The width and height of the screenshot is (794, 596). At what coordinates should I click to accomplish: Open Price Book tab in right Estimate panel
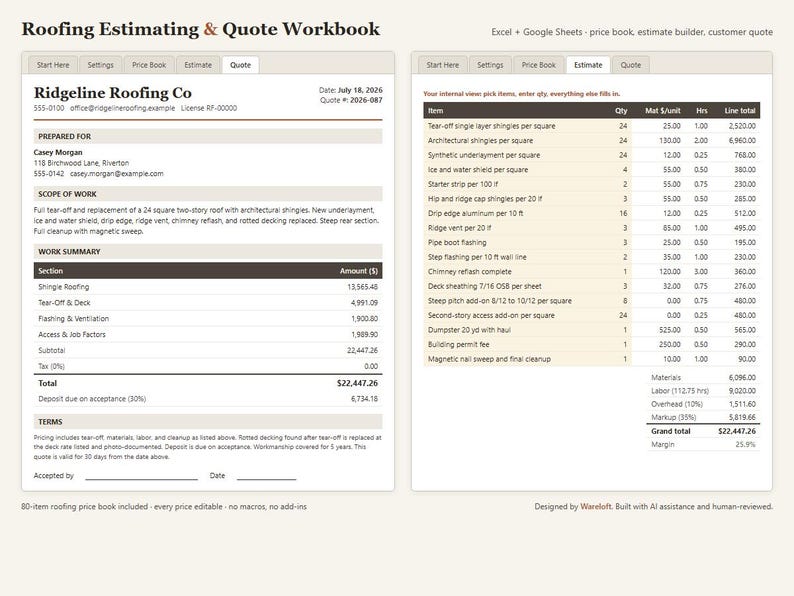tap(539, 65)
